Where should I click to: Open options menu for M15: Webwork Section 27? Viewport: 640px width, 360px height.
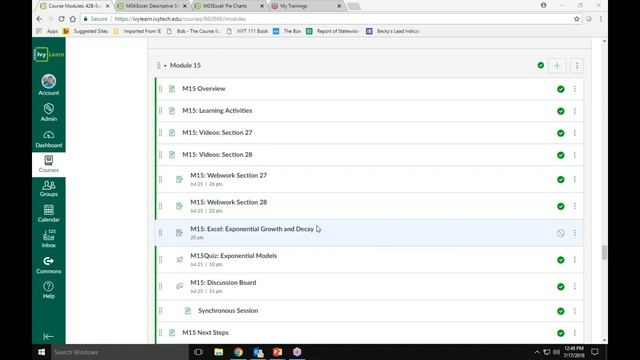tap(575, 180)
